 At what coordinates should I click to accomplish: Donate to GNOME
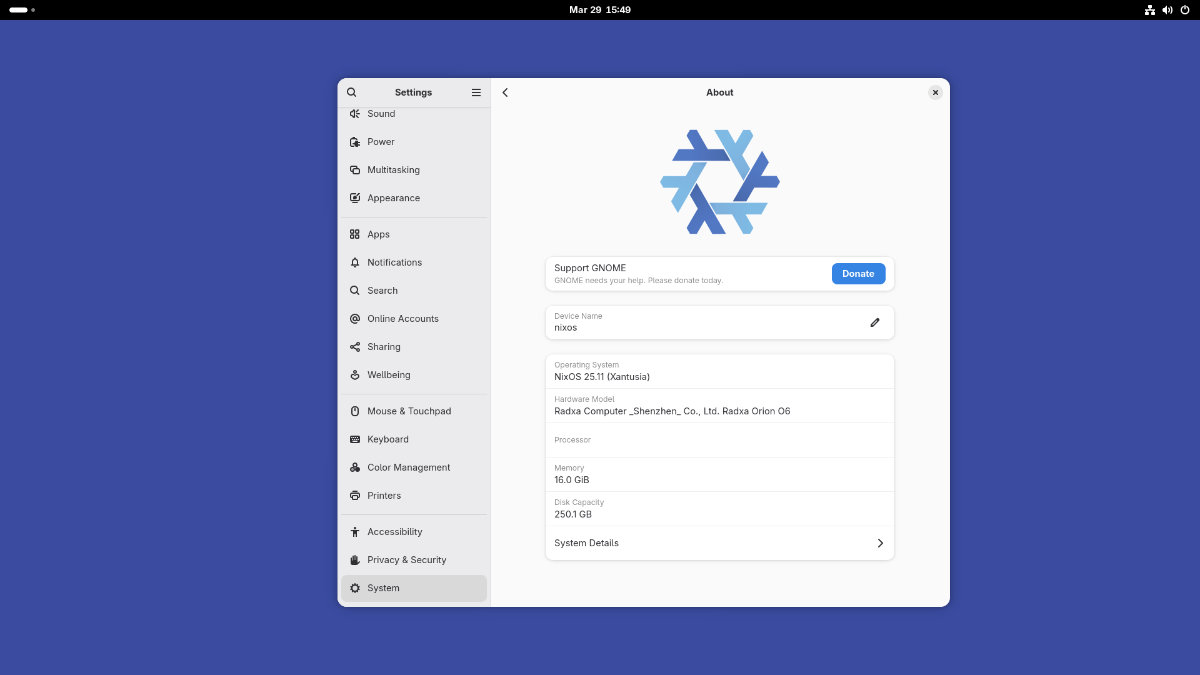(x=858, y=274)
